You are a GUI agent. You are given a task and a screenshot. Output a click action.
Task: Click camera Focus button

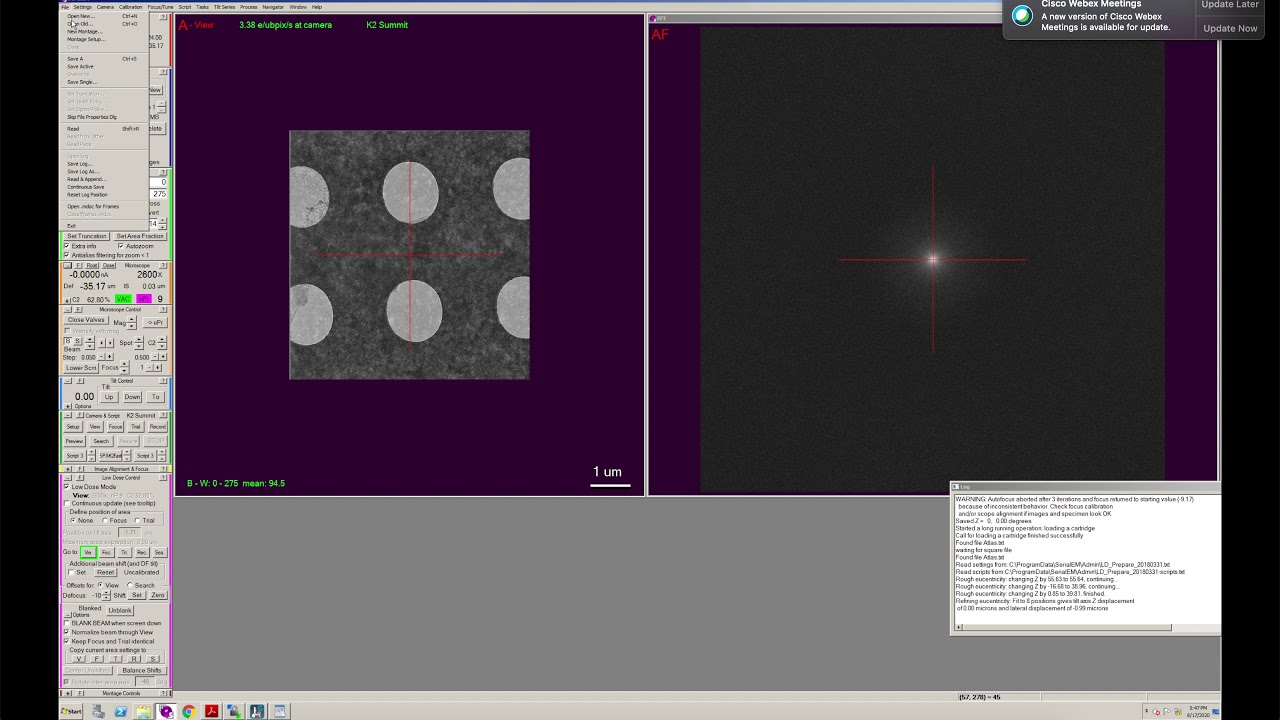click(115, 427)
